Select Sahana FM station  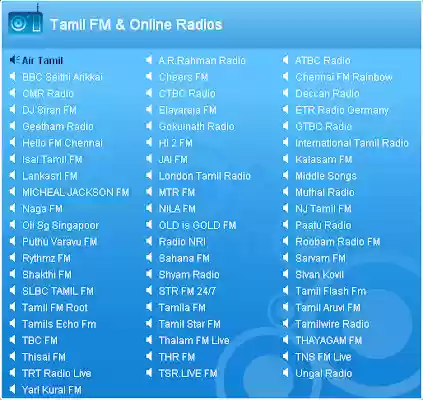pyautogui.click(x=184, y=258)
